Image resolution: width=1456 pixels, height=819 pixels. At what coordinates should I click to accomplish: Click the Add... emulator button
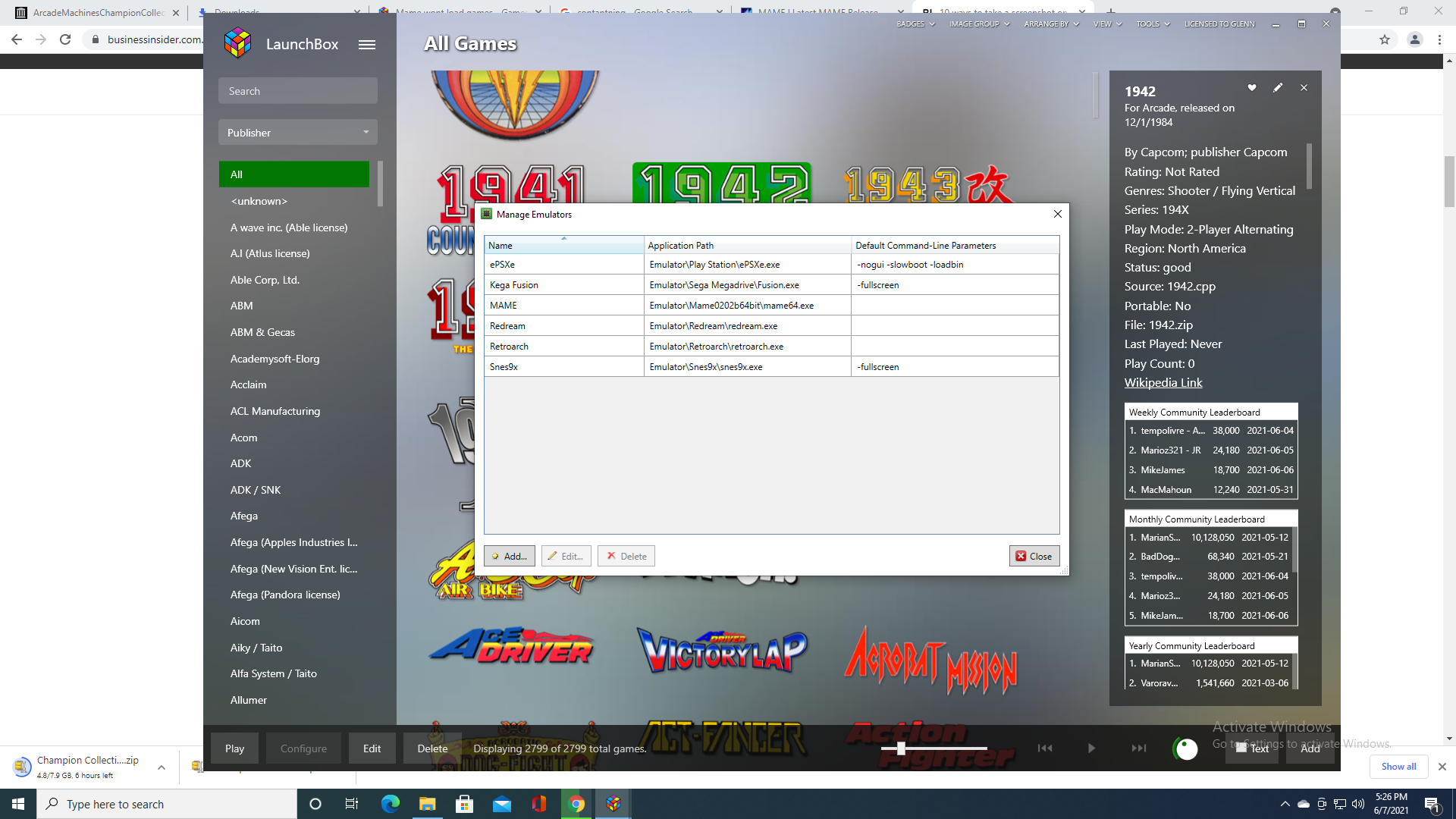[510, 556]
